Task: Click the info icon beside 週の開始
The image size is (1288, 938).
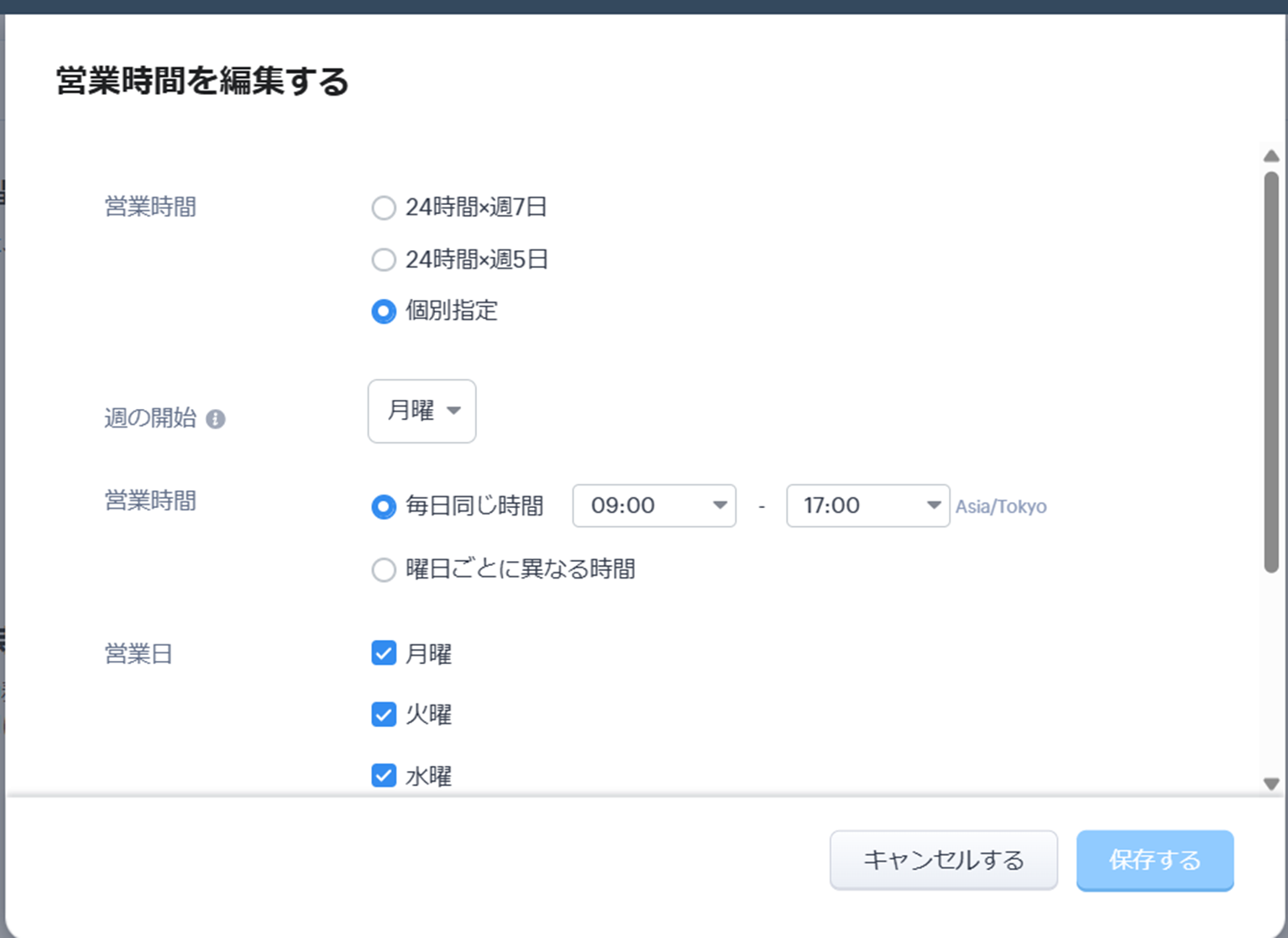Action: pyautogui.click(x=215, y=419)
